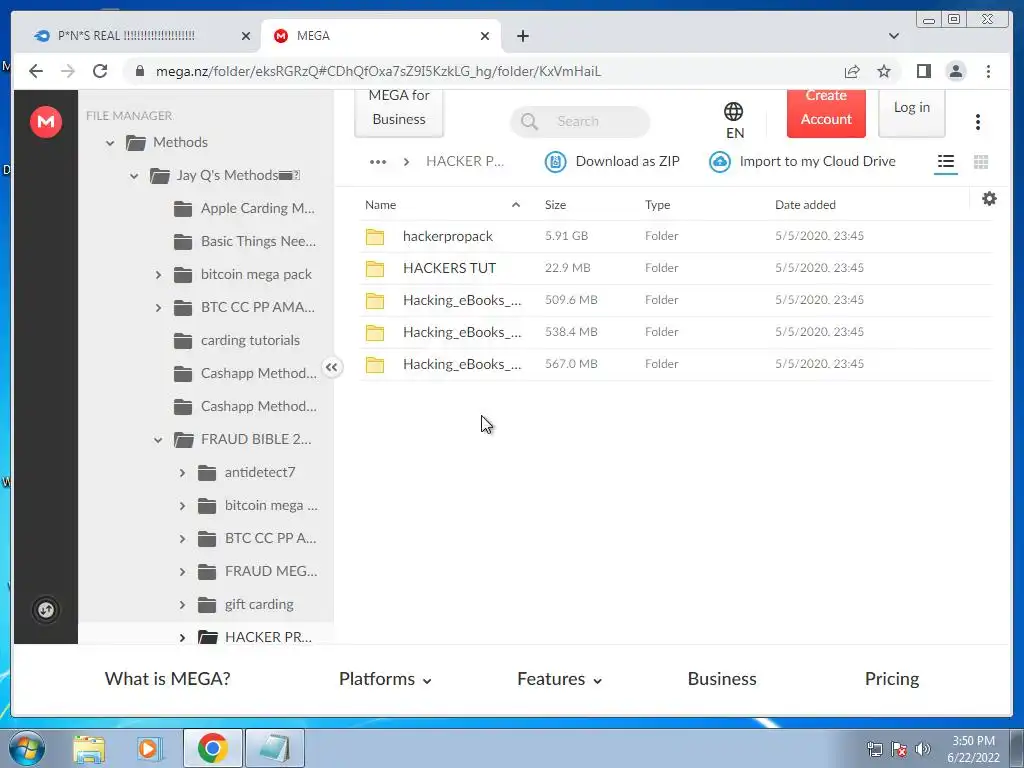
Task: Open Platforms dropdown menu
Action: tap(385, 679)
